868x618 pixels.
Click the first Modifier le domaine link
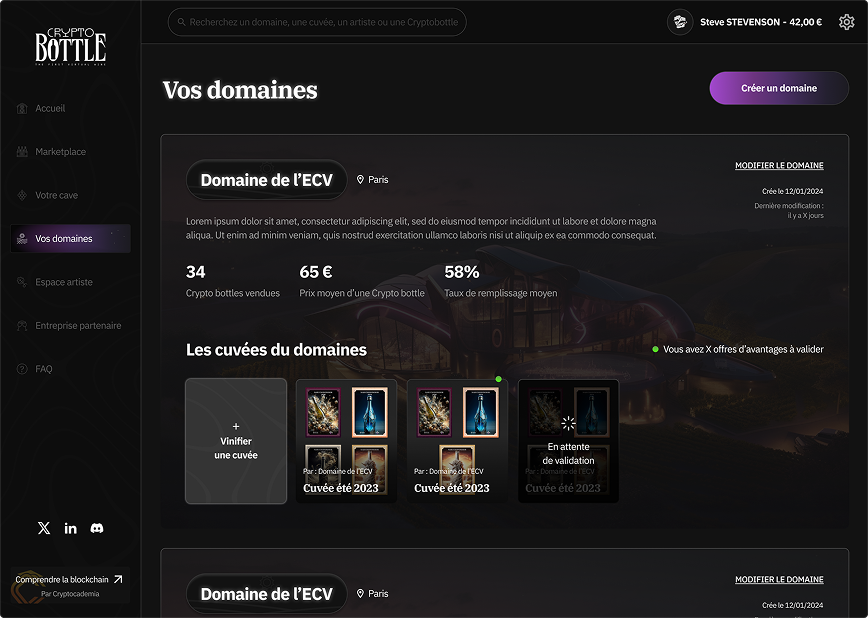tap(779, 166)
